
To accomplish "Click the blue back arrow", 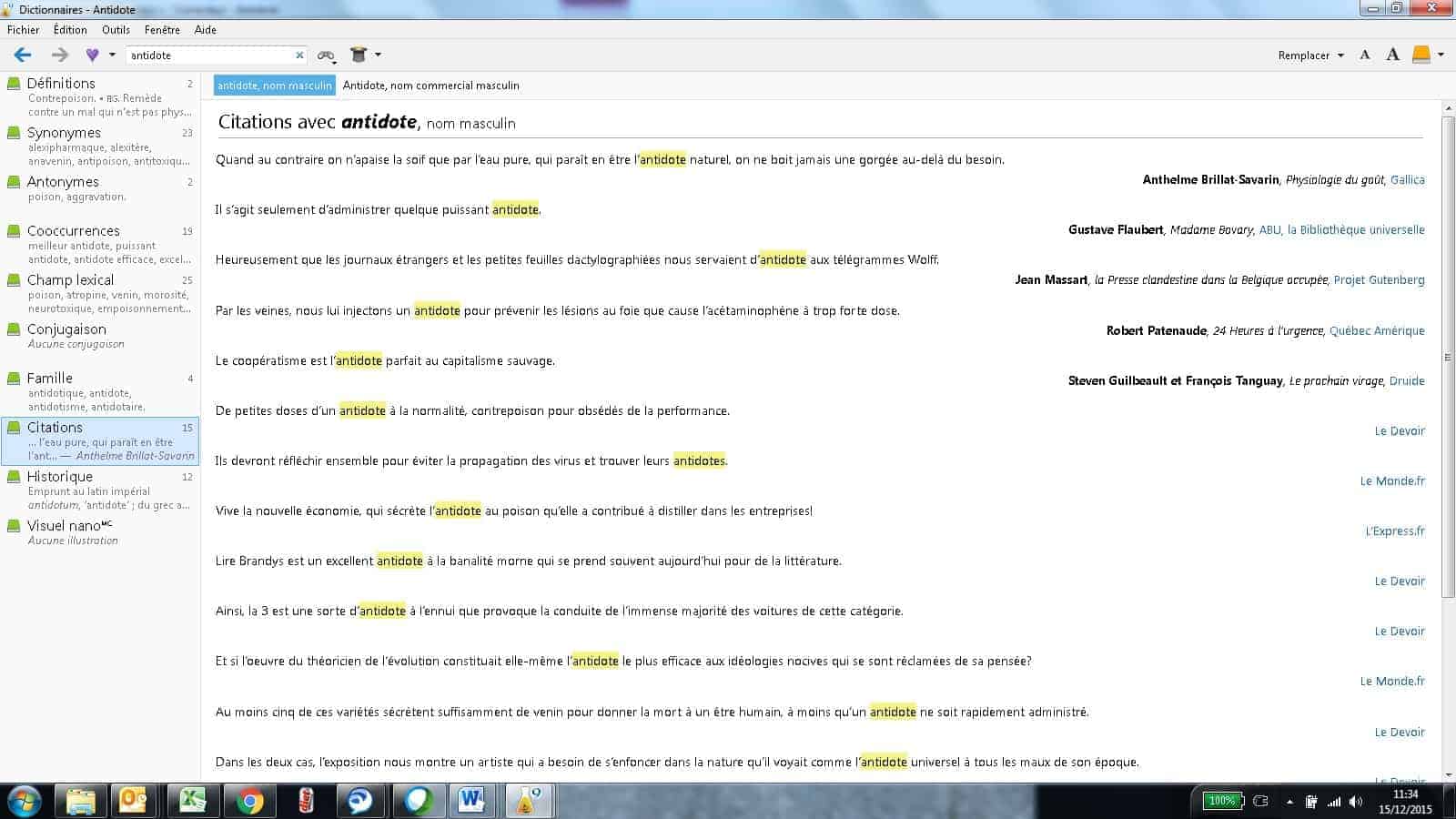I will coord(23,56).
